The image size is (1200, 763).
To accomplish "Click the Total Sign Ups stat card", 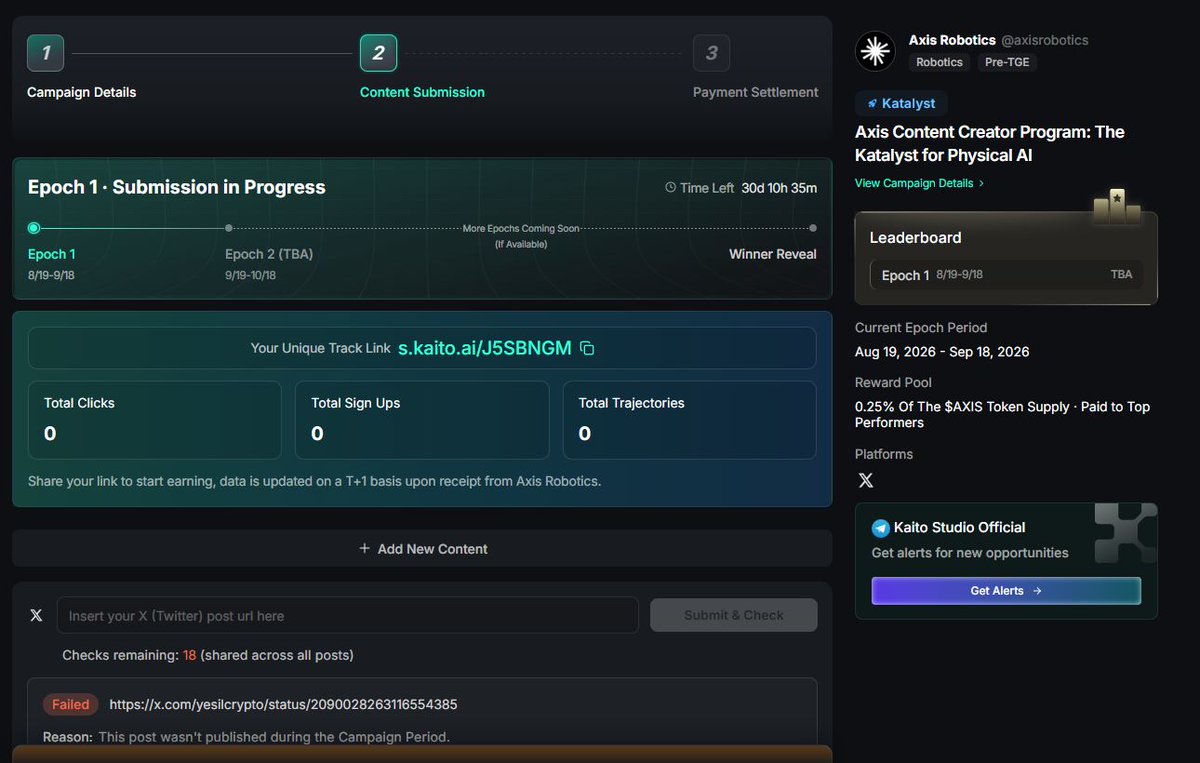I will [422, 420].
